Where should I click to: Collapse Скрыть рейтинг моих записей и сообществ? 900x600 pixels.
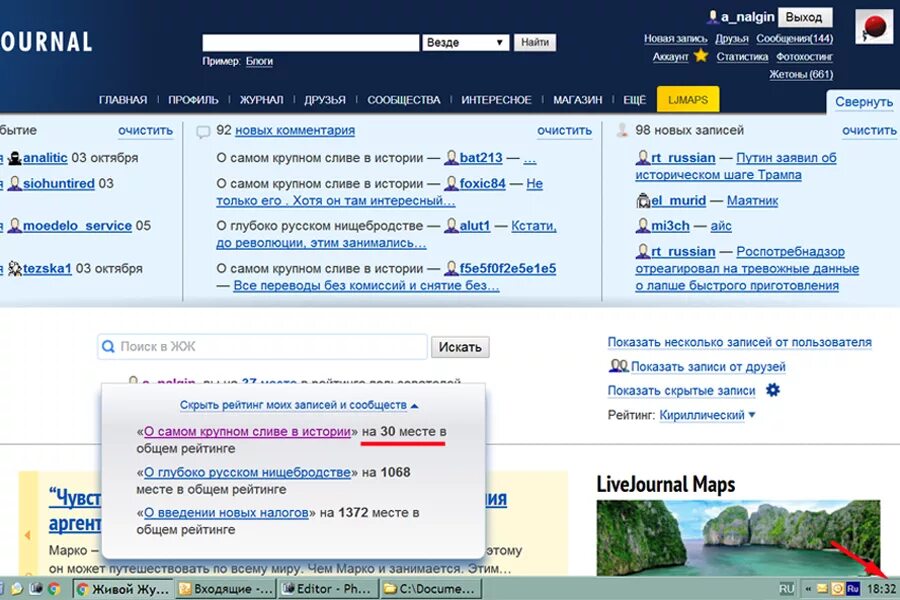click(x=298, y=405)
